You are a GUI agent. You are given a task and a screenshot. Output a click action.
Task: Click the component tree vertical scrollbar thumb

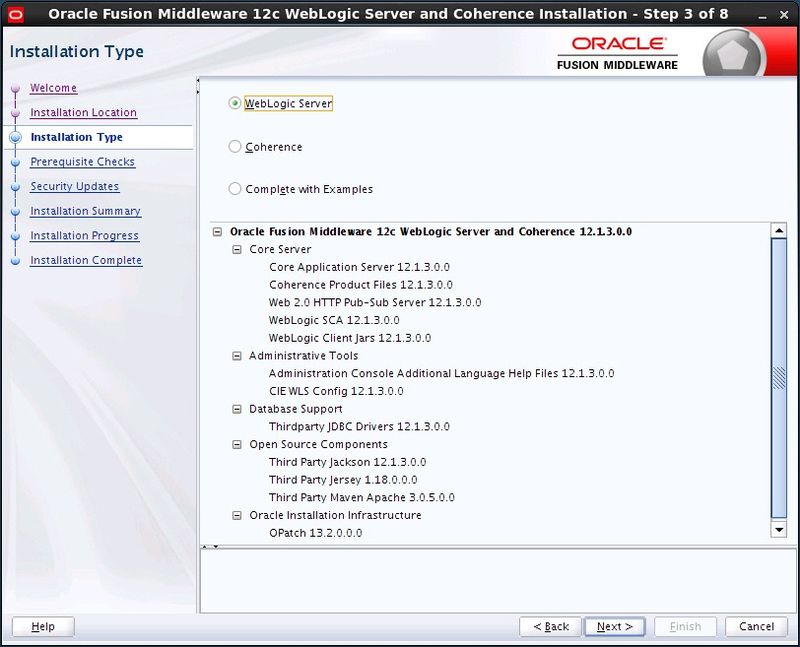[x=779, y=378]
